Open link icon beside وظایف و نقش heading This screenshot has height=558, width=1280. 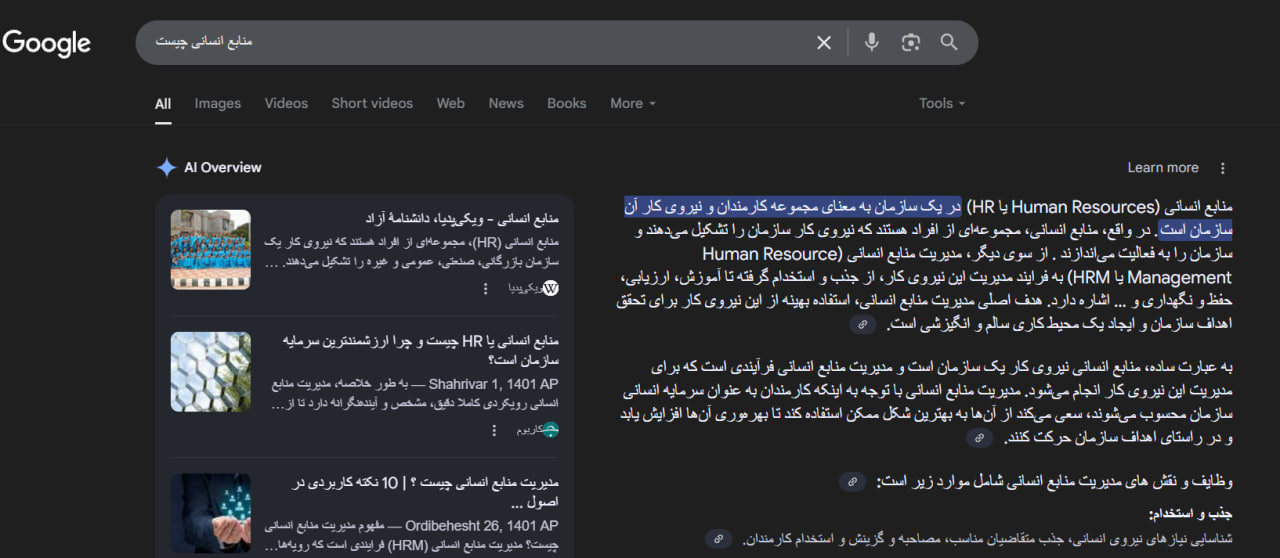(852, 481)
